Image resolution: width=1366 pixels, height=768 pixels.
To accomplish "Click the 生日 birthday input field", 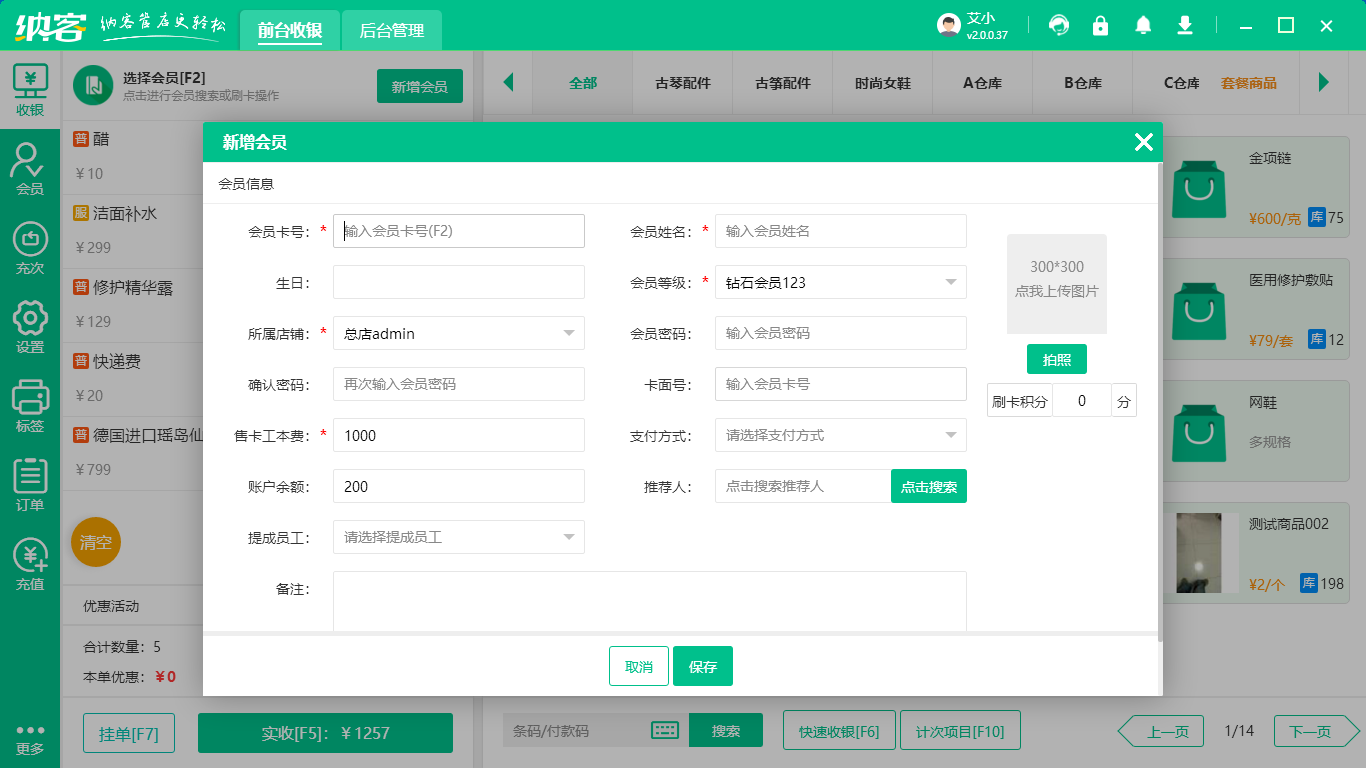I will coord(459,282).
